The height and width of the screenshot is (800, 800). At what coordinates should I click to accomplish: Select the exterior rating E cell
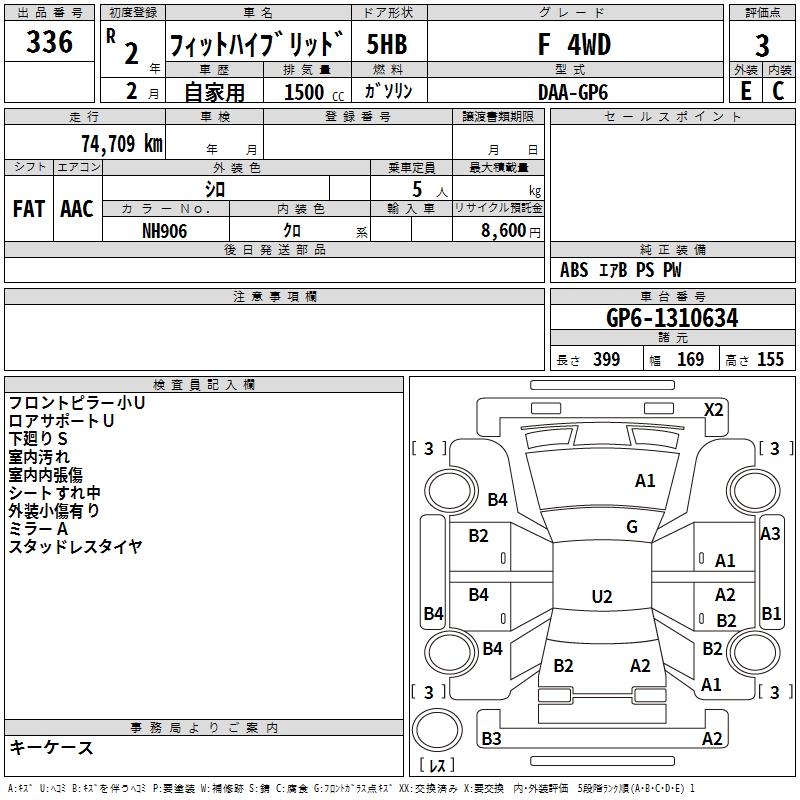[745, 91]
